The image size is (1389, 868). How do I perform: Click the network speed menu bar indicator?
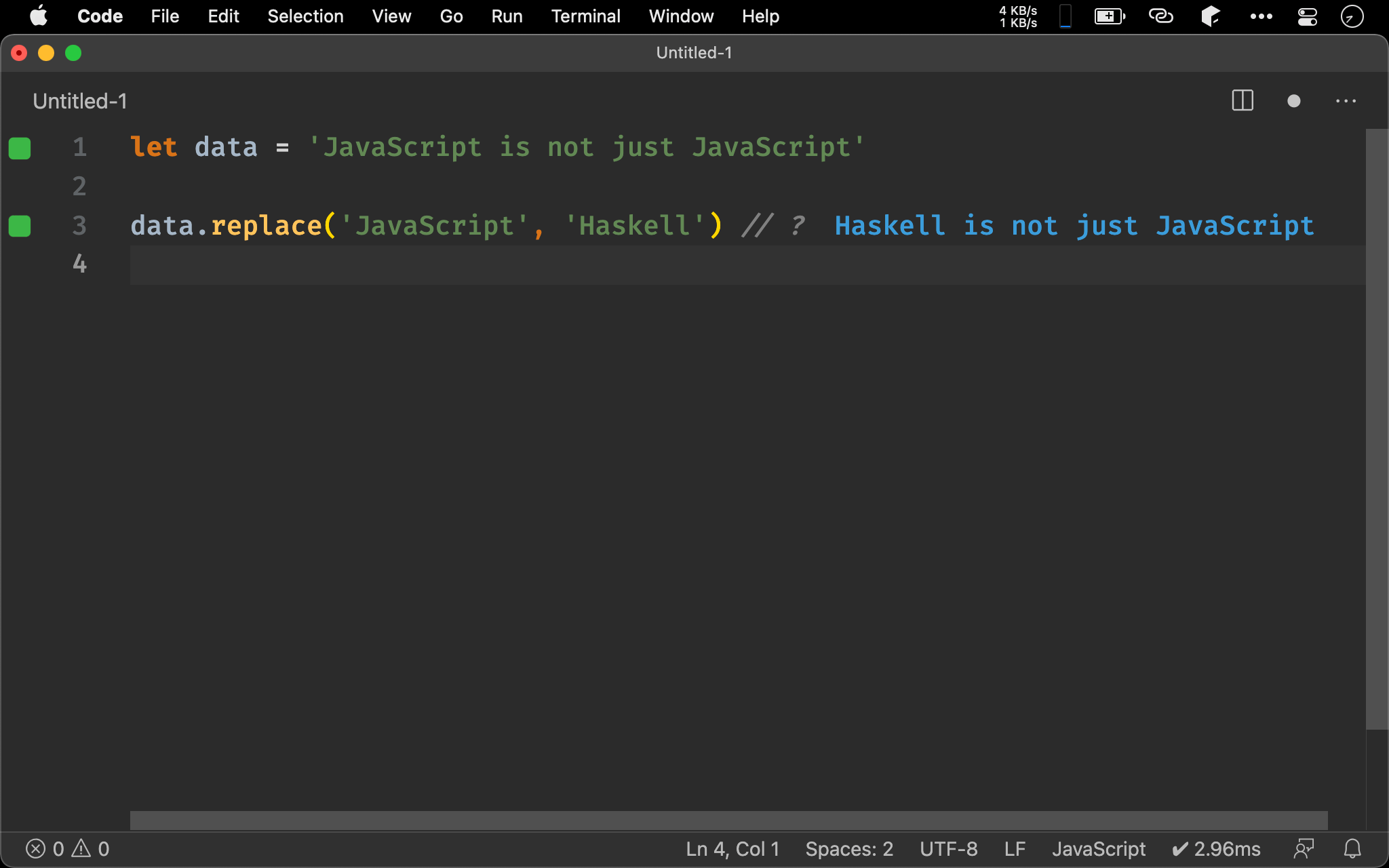point(1018,16)
